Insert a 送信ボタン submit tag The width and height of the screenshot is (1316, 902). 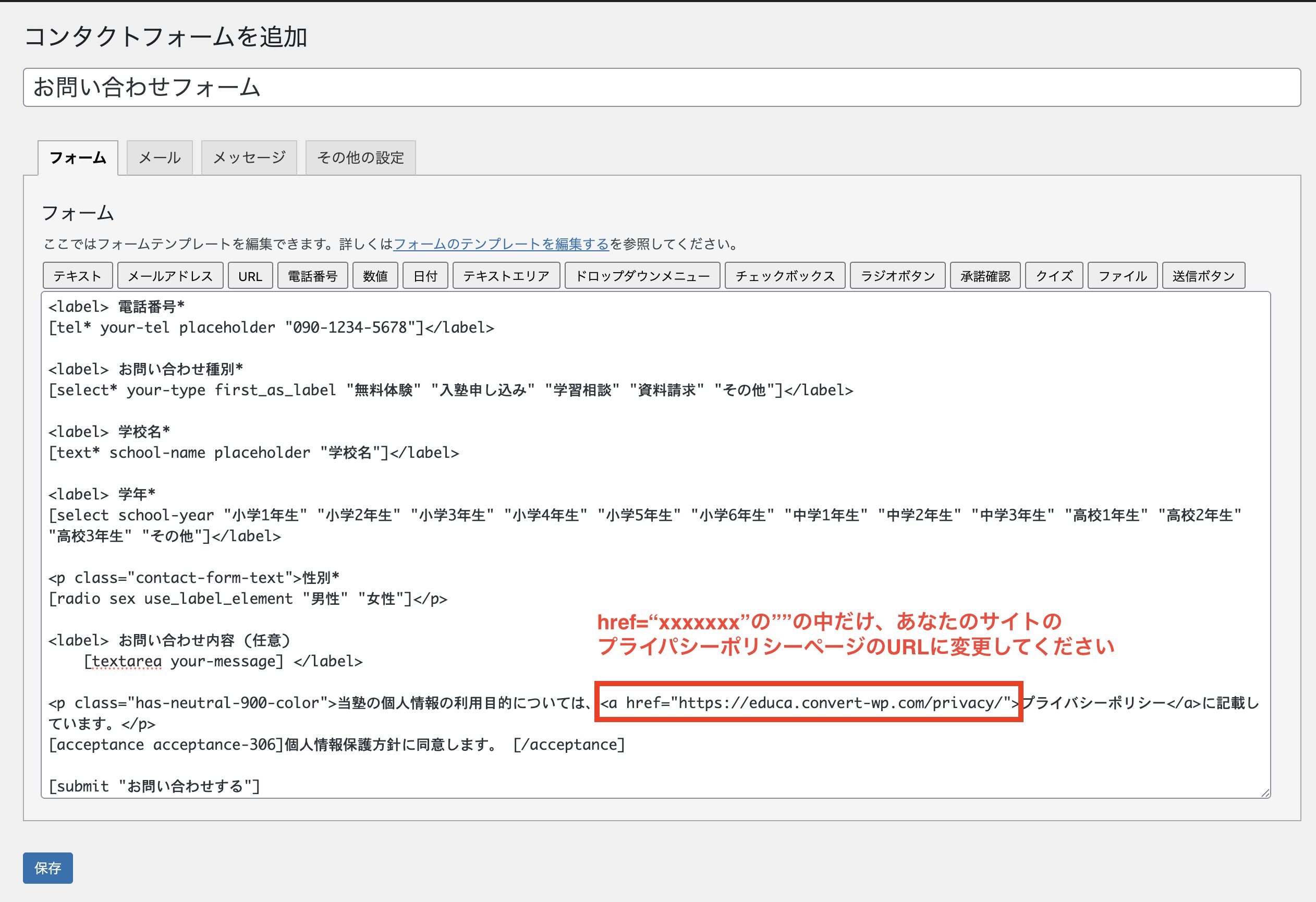(x=1203, y=276)
